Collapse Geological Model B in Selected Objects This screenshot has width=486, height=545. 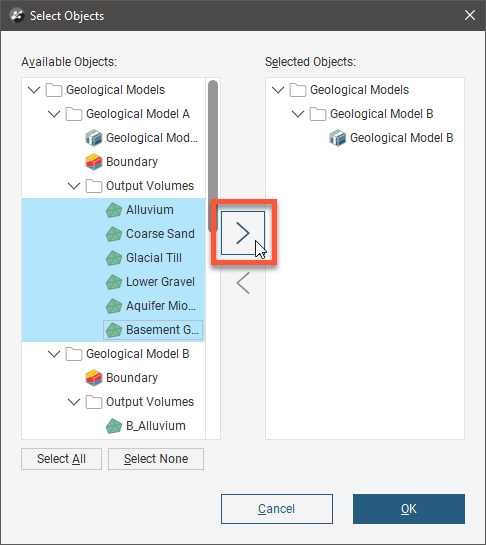(298, 114)
